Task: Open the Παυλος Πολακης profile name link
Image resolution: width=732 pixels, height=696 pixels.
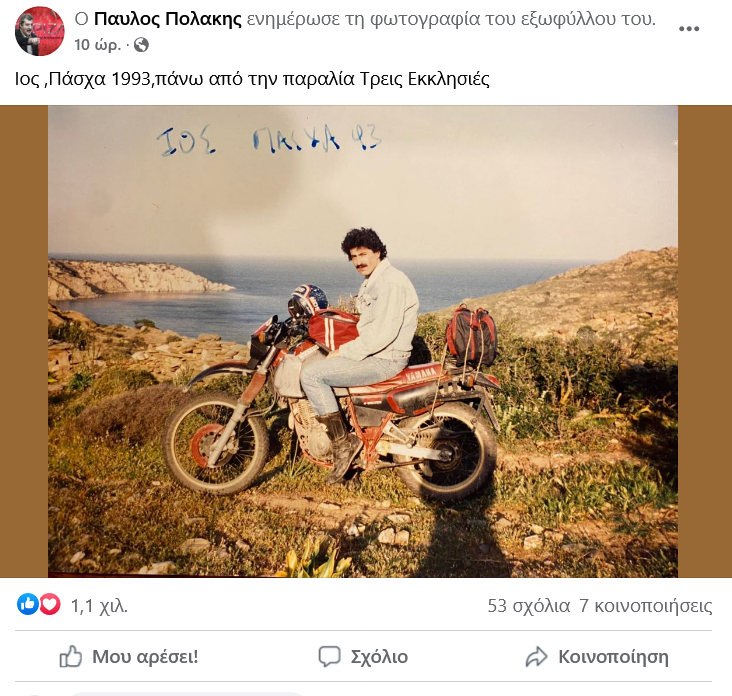Action: point(168,19)
